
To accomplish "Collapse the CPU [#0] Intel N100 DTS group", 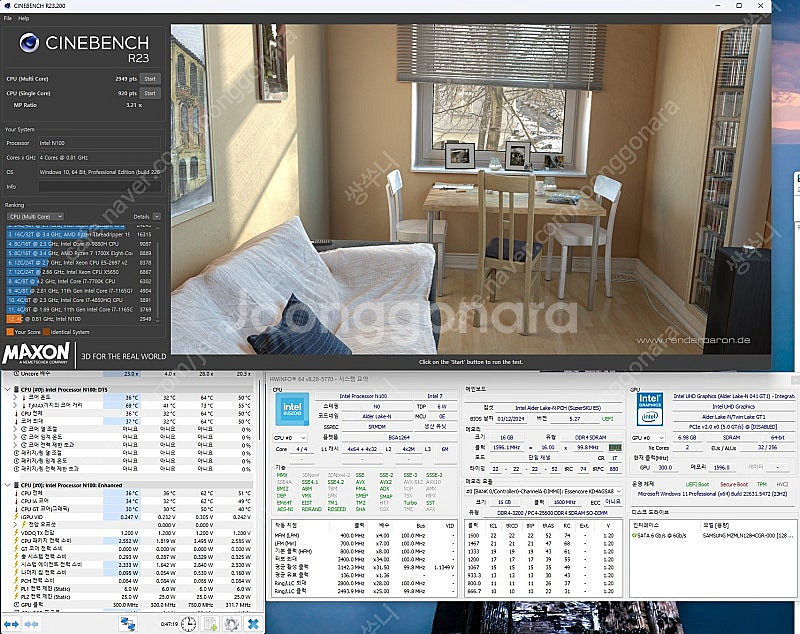I will pyautogui.click(x=7, y=390).
